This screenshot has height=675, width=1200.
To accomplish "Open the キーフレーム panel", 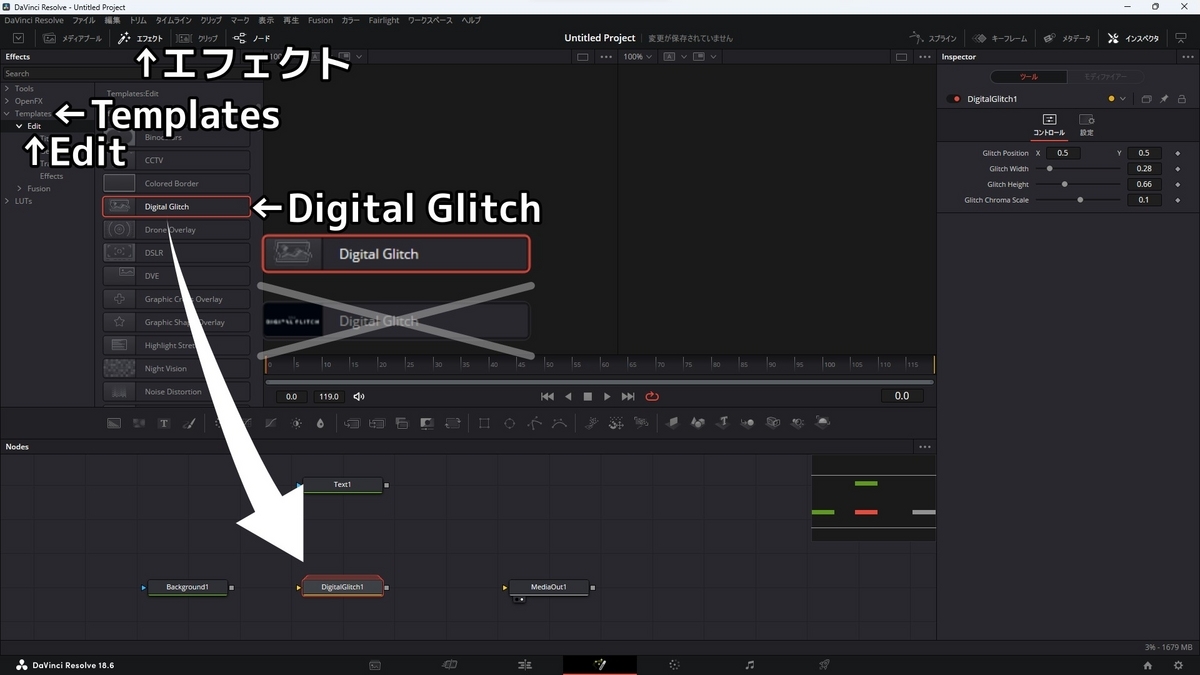I will [1000, 38].
